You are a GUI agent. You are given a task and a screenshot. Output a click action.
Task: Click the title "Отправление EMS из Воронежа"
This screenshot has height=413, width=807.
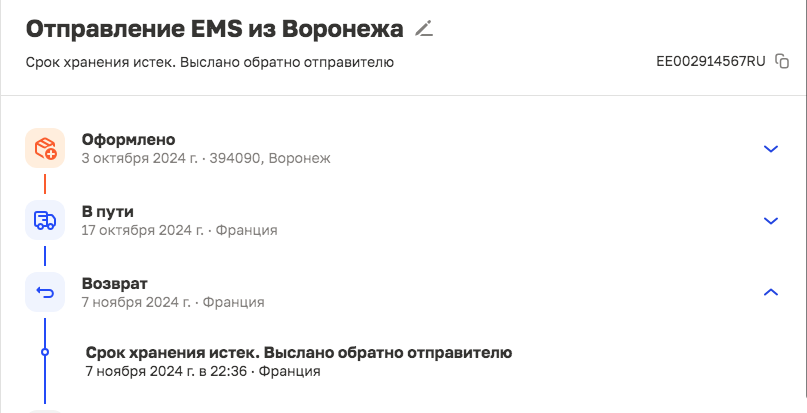(x=214, y=29)
